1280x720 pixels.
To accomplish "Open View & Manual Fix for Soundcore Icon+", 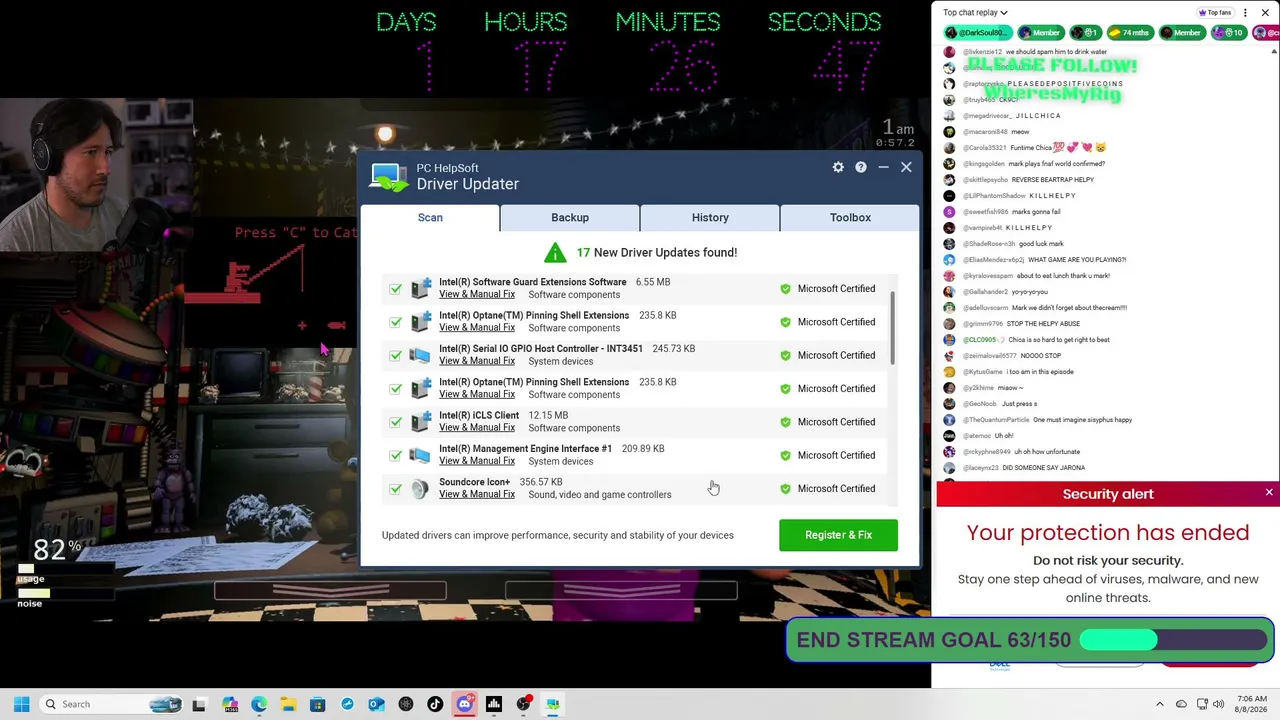I will point(477,494).
